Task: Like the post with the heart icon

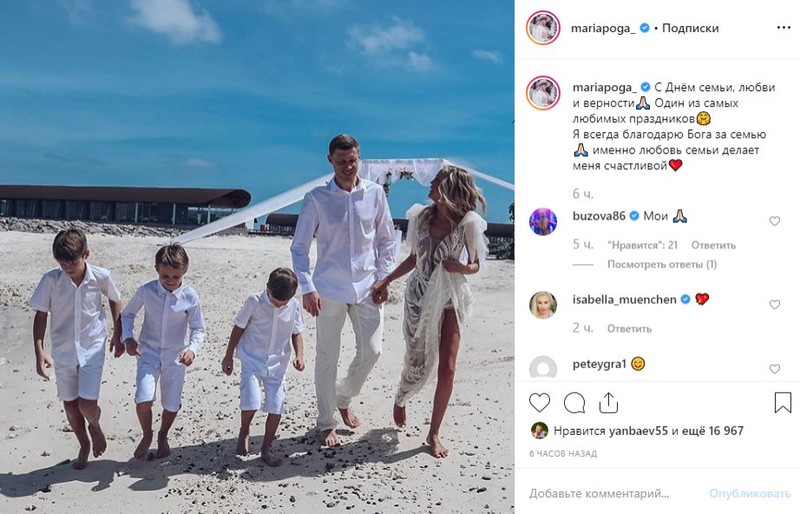Action: point(539,403)
